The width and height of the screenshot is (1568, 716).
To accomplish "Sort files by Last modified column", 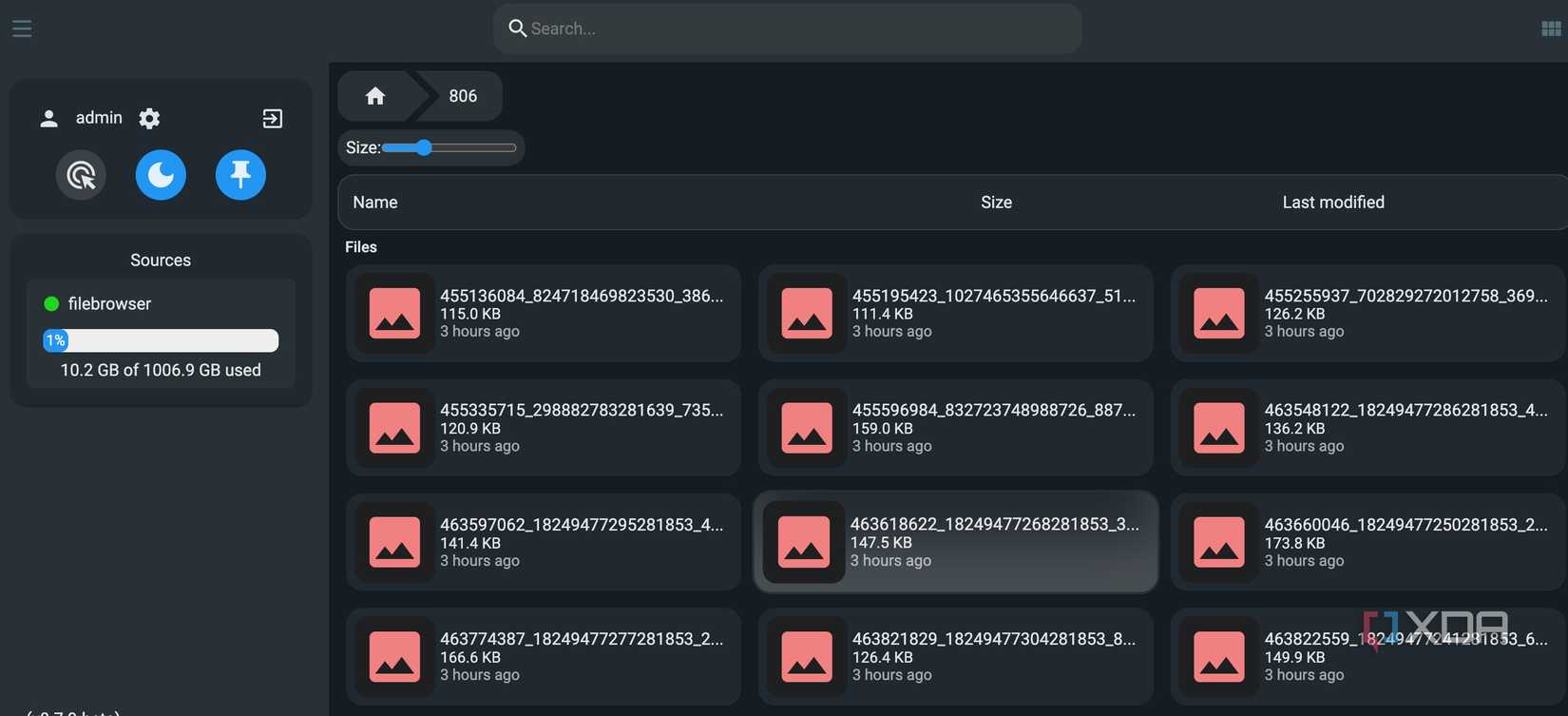I will coord(1333,202).
